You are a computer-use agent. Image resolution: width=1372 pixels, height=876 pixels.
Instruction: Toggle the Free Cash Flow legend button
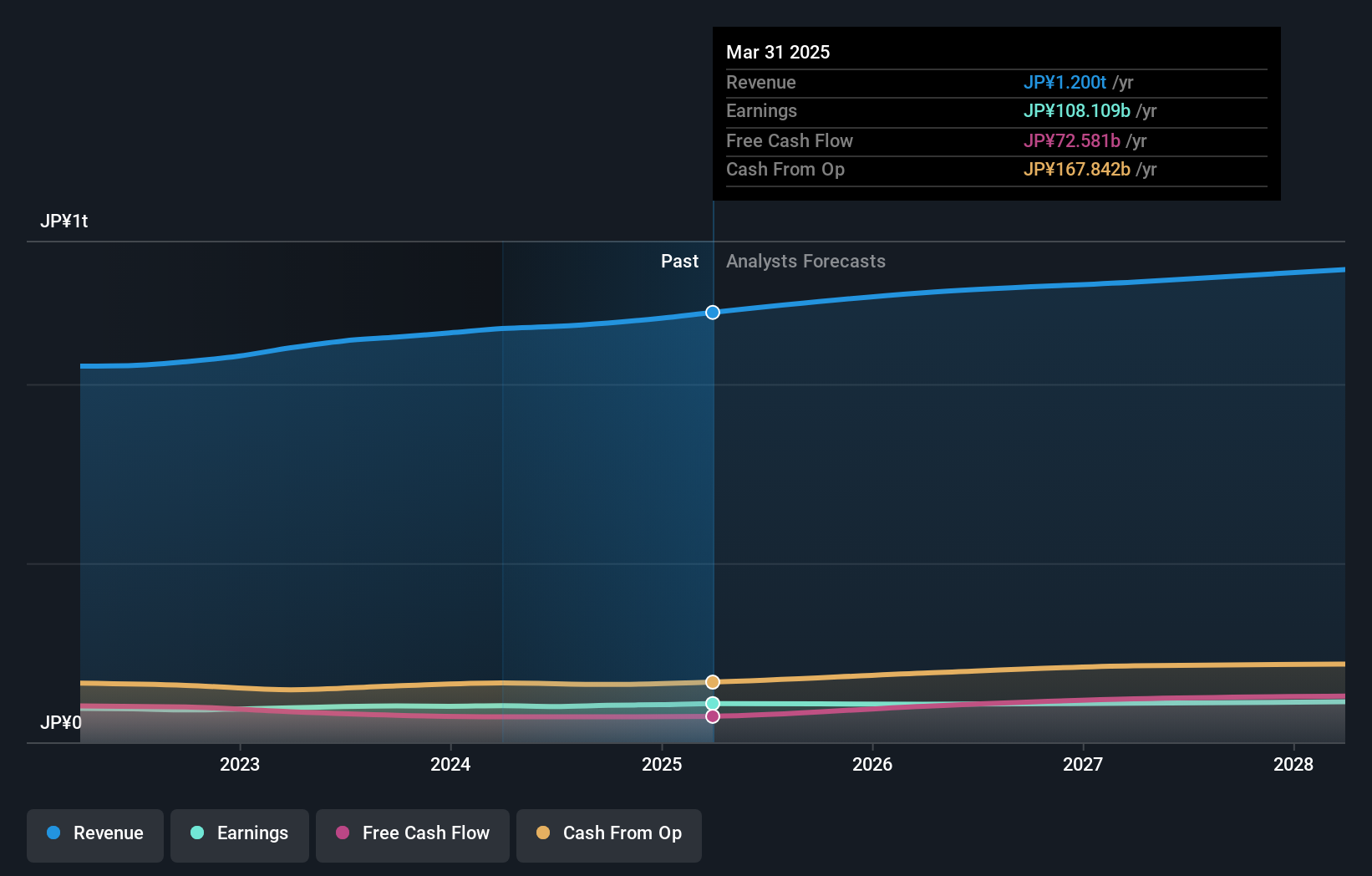pos(413,835)
